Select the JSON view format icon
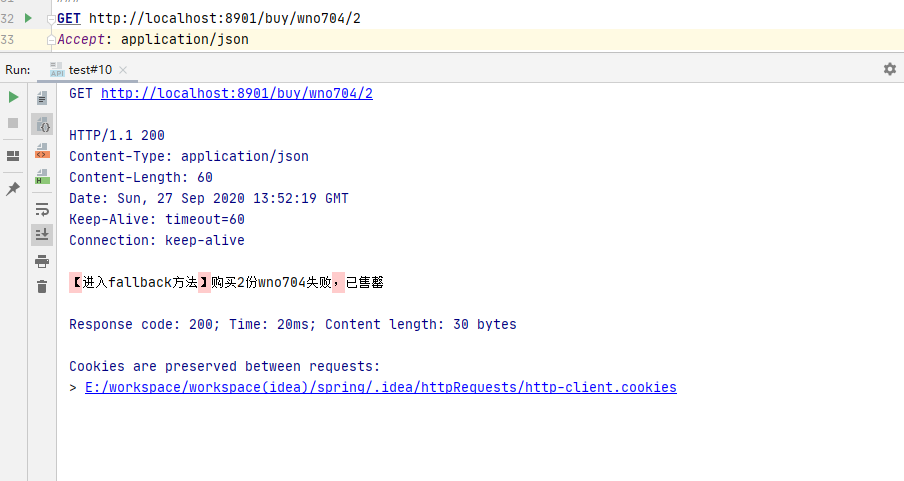904x481 pixels. point(42,124)
